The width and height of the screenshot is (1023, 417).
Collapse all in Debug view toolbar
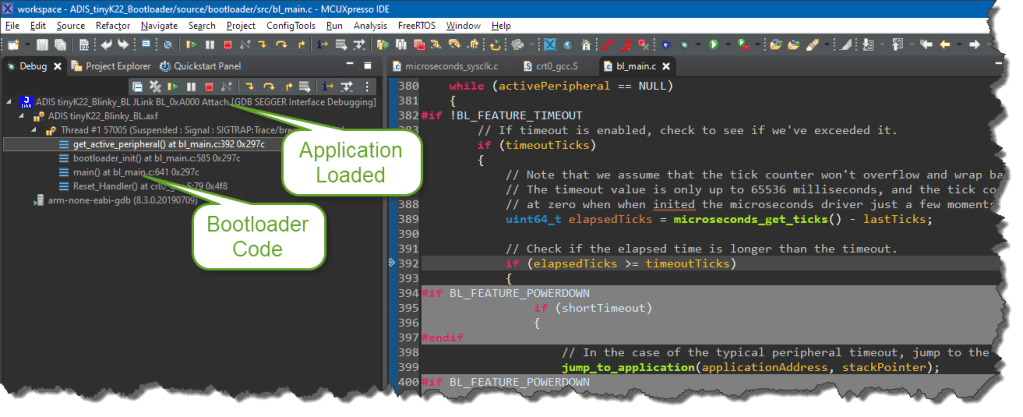137,86
